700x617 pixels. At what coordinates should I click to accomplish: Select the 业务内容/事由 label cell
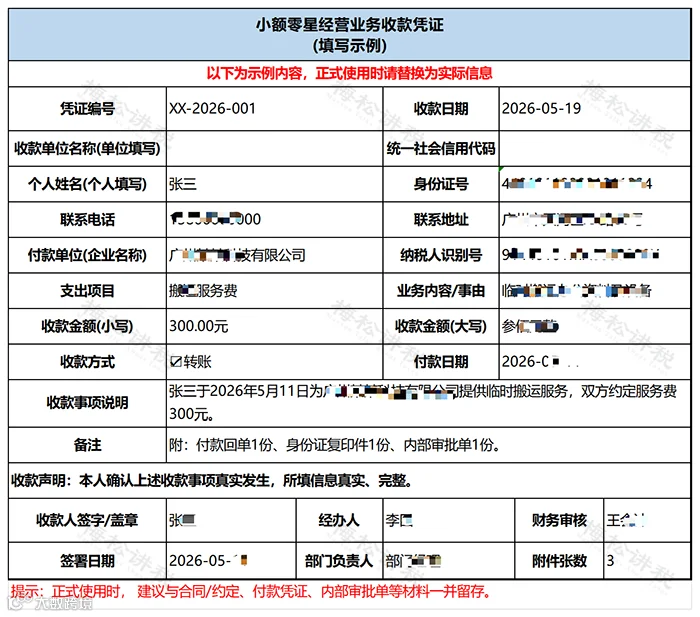441,291
